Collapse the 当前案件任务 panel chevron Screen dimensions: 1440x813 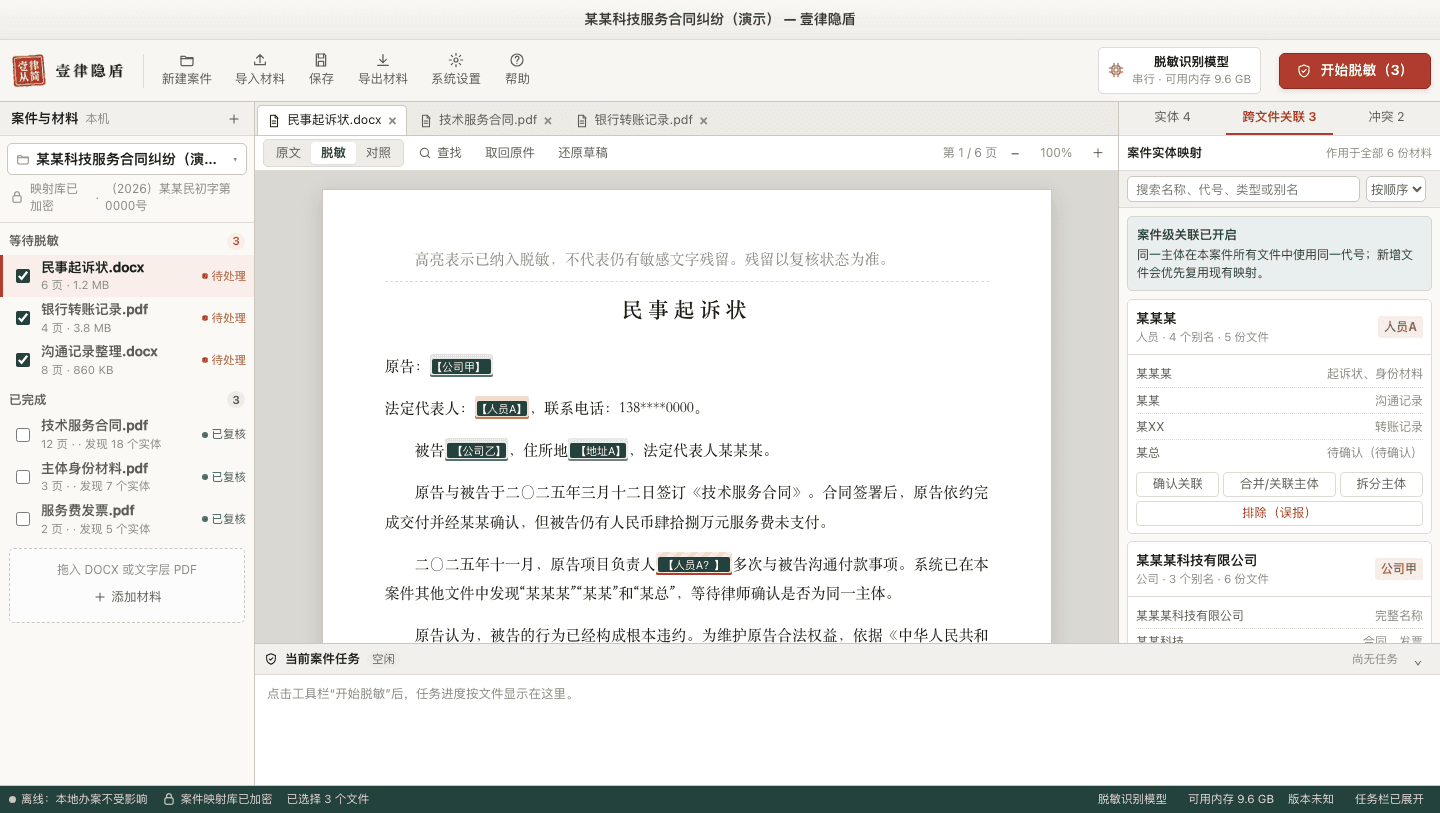click(x=1417, y=660)
